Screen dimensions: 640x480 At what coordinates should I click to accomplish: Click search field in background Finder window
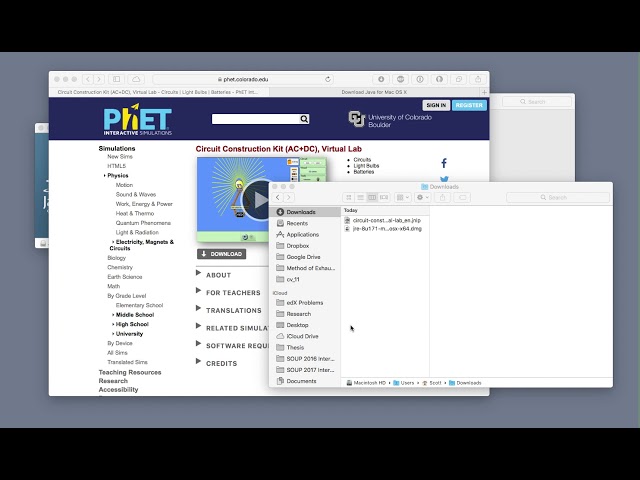537,102
